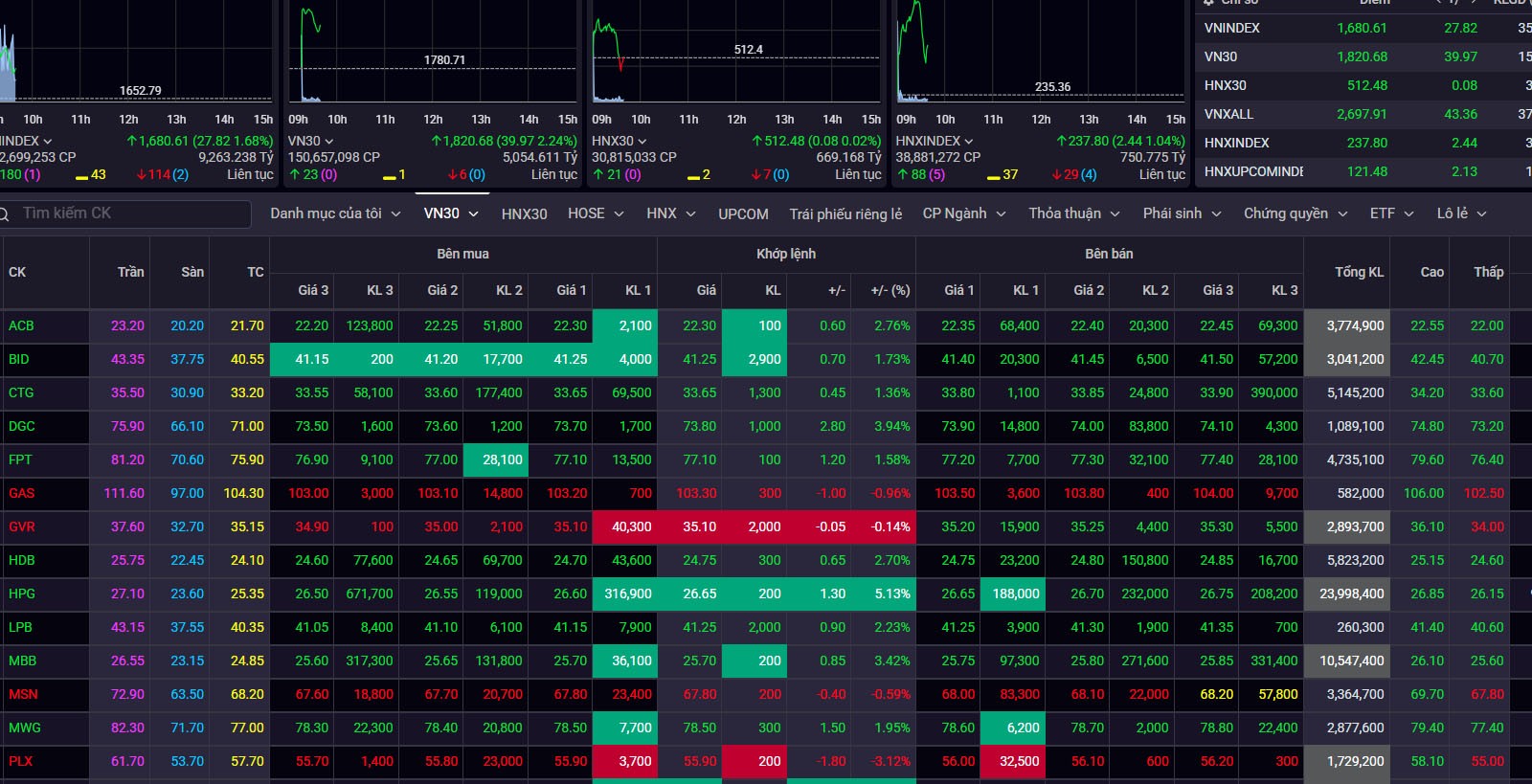Open the 'Danh mục của tôi' dropdown
This screenshot has width=1532, height=784.
335,213
